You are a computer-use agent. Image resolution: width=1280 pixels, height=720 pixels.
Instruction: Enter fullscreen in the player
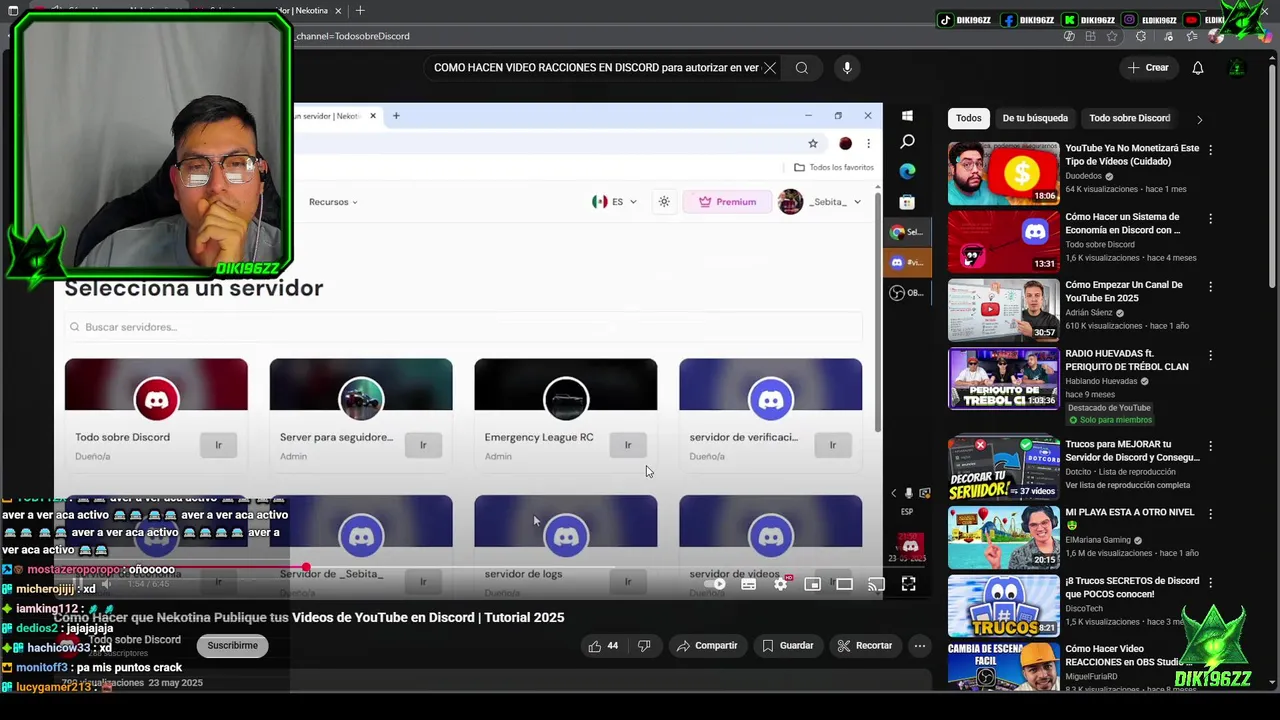pos(908,584)
